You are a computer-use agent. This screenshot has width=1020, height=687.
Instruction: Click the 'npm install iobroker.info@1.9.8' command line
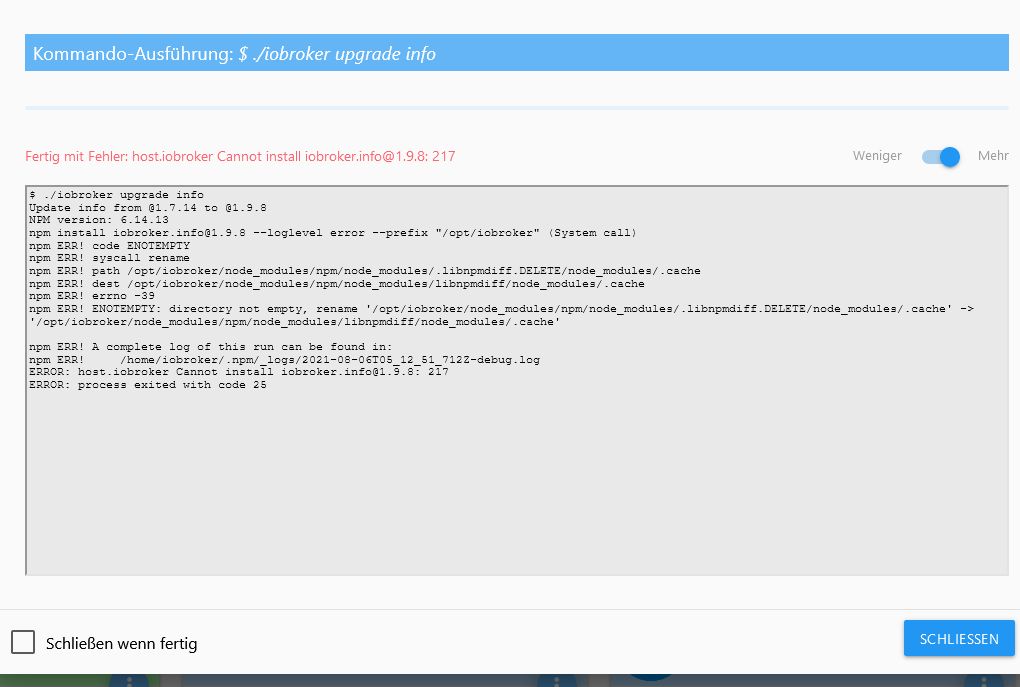[x=332, y=232]
